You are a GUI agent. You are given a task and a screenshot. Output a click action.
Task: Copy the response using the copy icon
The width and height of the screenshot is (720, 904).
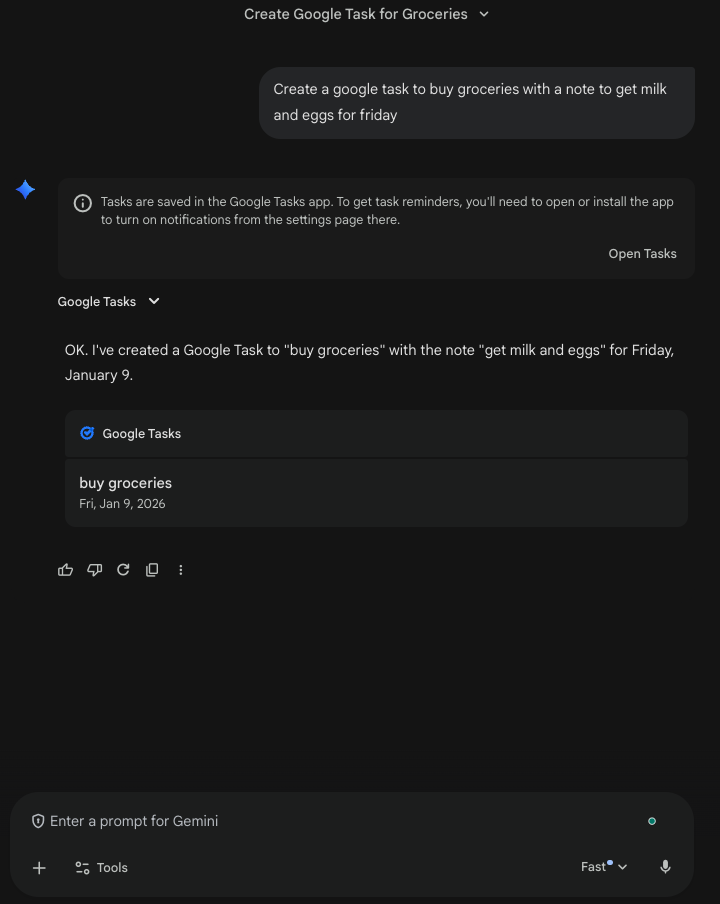[x=151, y=569]
